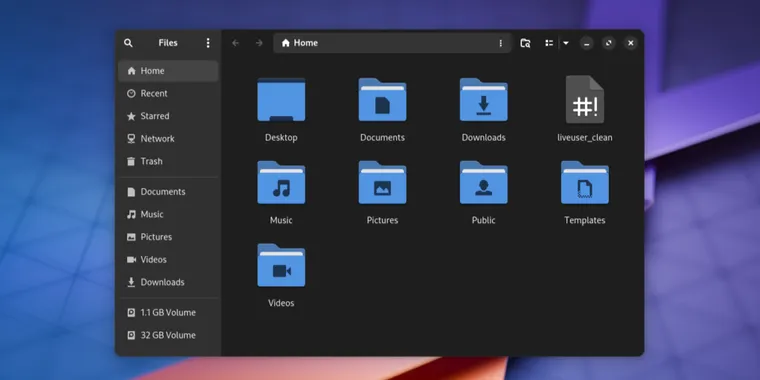Select Home in the sidebar

tap(168, 71)
